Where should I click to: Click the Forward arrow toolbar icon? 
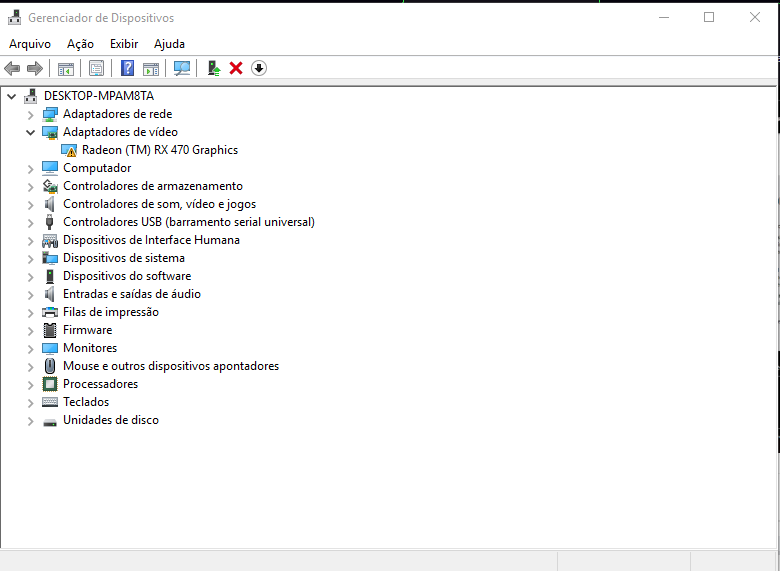tap(35, 68)
